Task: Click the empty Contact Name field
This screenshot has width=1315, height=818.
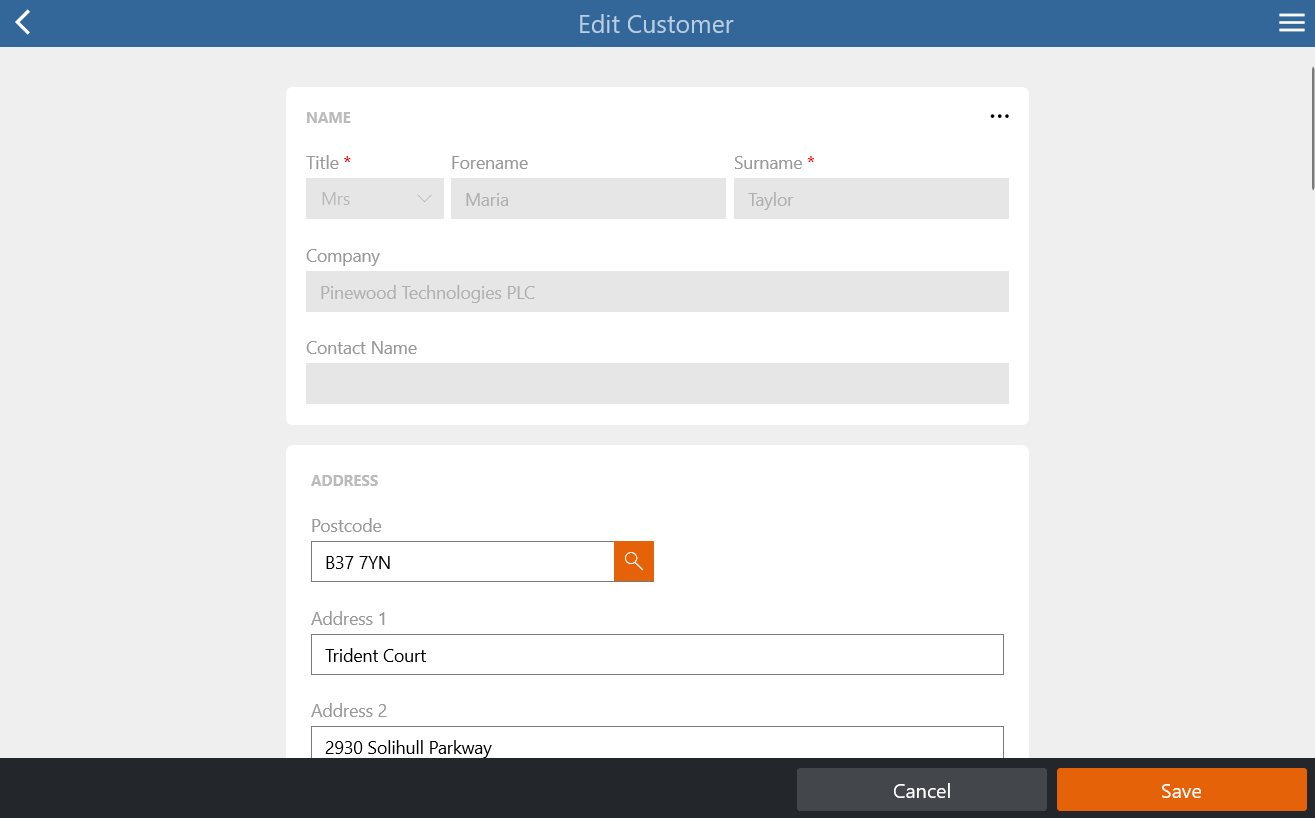Action: (x=657, y=384)
